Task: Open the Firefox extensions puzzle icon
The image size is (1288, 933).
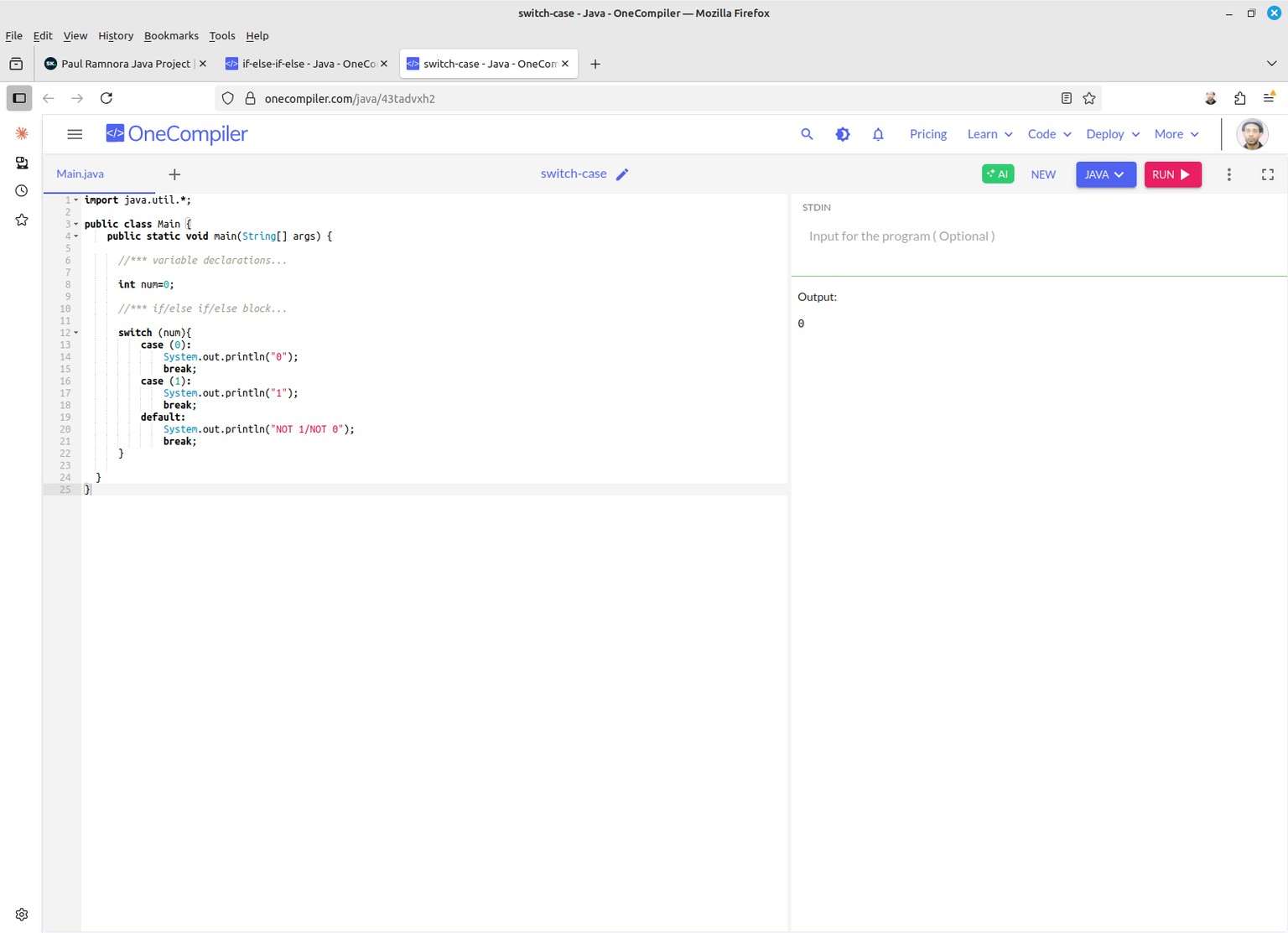Action: pyautogui.click(x=1240, y=98)
